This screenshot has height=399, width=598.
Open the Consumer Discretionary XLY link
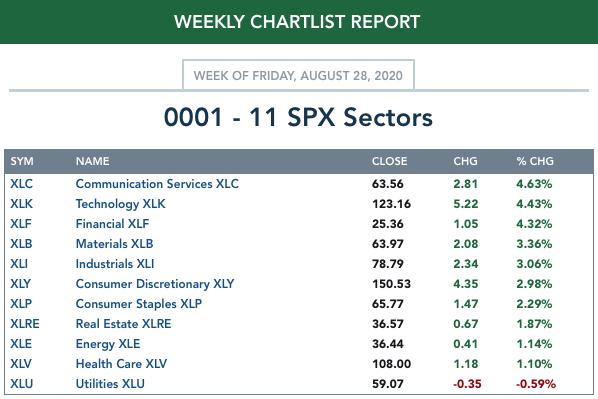click(x=155, y=284)
